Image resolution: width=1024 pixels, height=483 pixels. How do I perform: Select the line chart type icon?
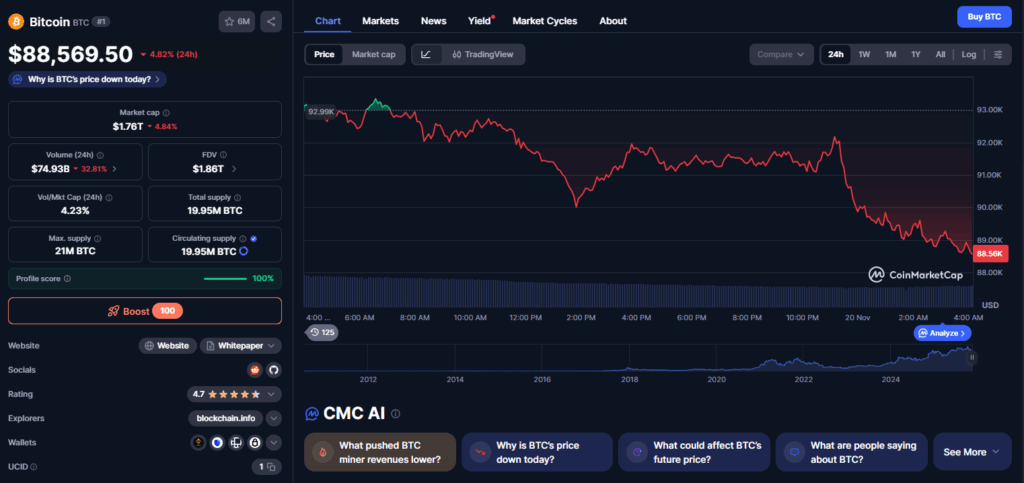pyautogui.click(x=426, y=55)
